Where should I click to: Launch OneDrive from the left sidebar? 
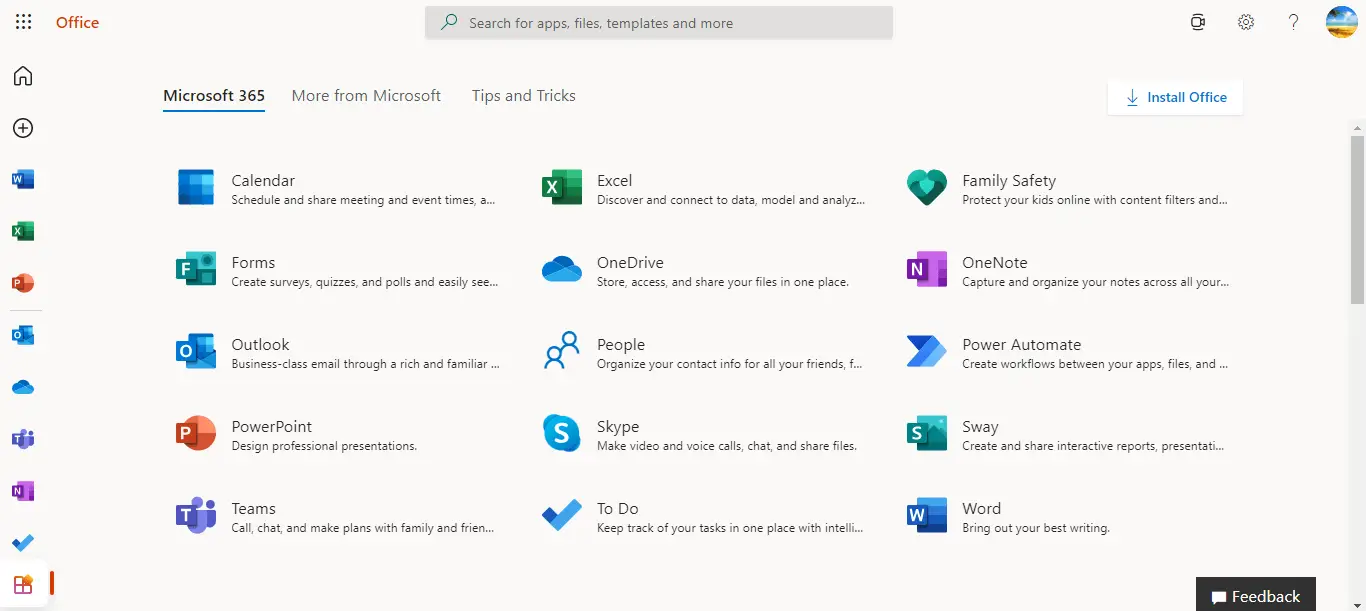tap(23, 387)
